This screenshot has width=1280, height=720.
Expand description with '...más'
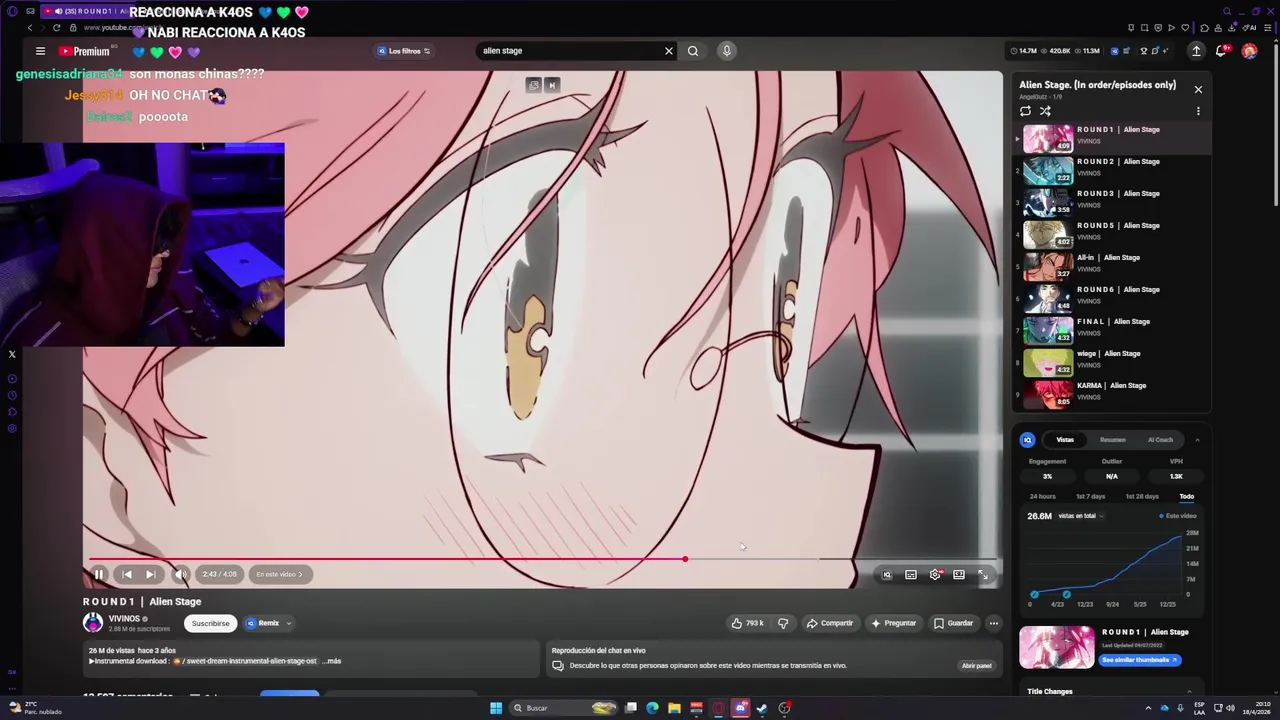[x=331, y=661]
